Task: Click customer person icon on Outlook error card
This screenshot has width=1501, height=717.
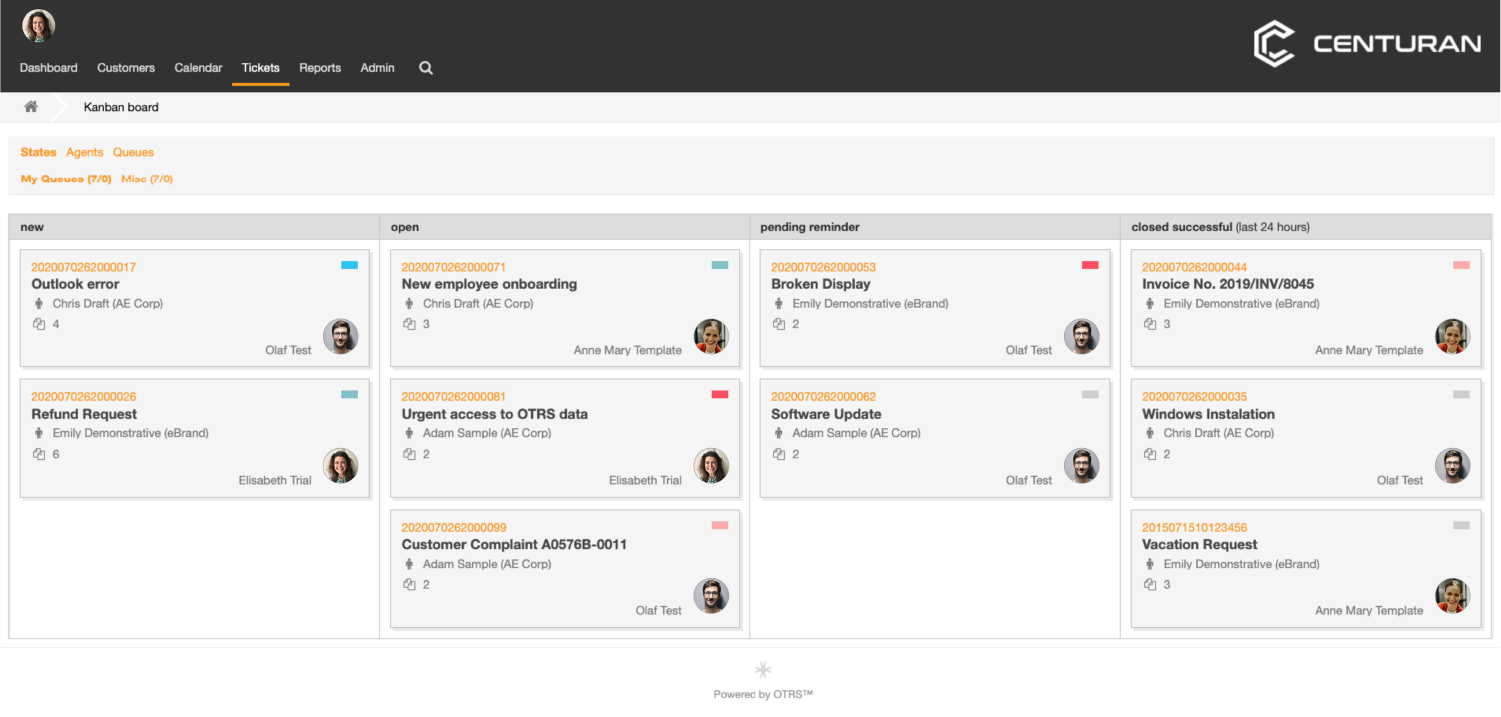Action: coord(39,303)
